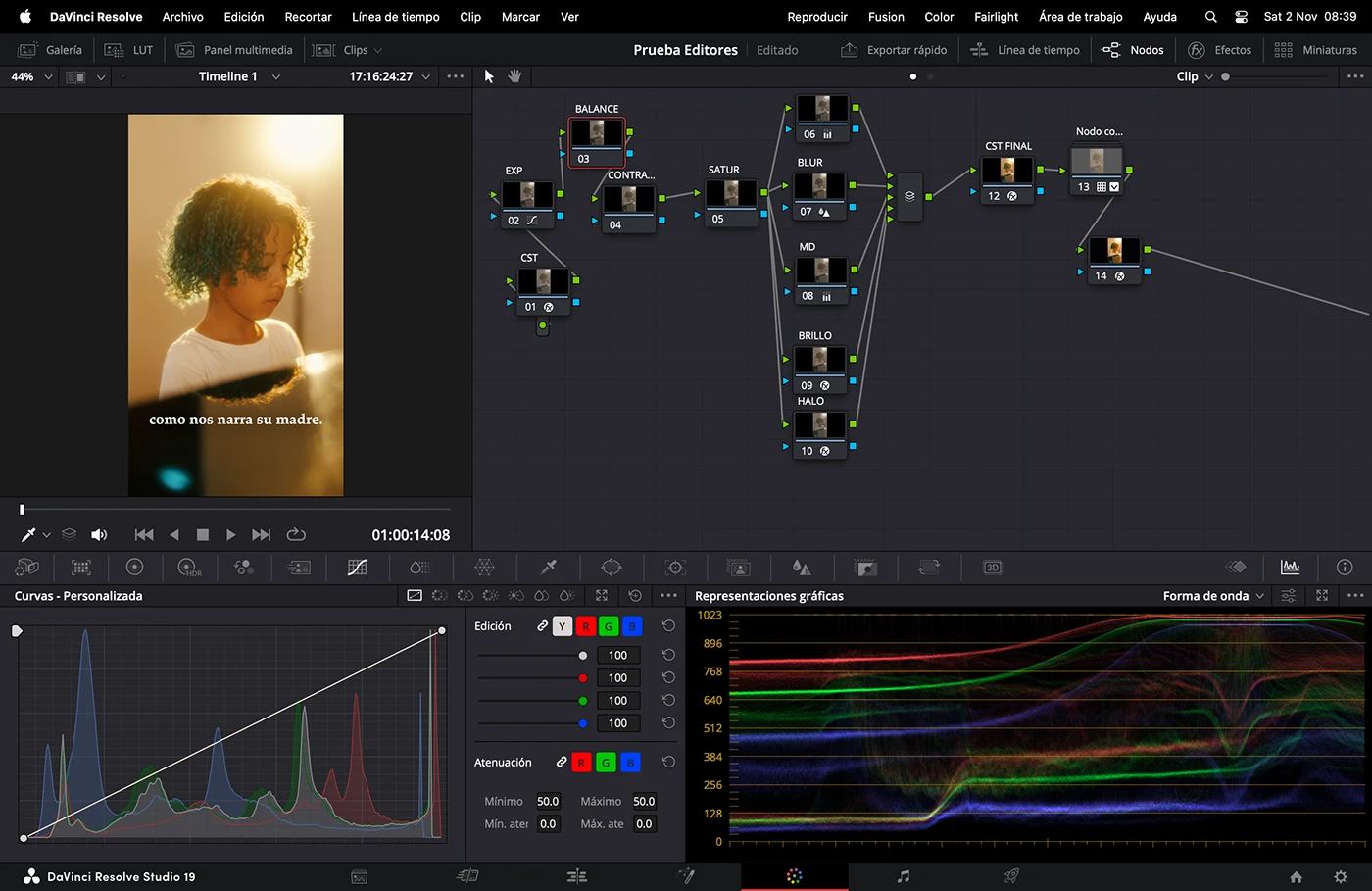1372x891 pixels.
Task: Toggle the red channel edit button
Action: 585,626
